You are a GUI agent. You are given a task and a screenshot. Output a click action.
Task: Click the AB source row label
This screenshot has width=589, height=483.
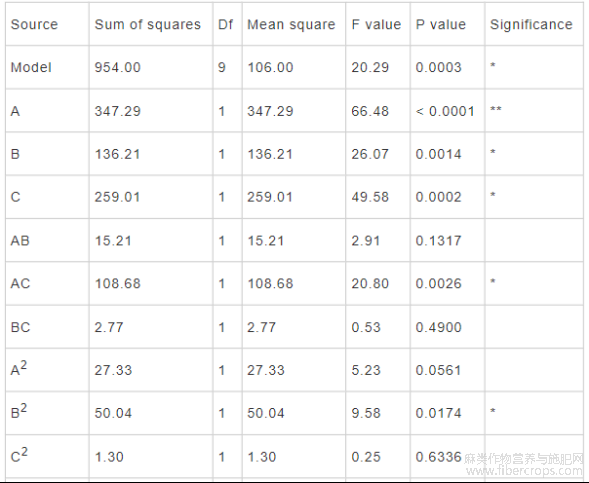click(20, 240)
